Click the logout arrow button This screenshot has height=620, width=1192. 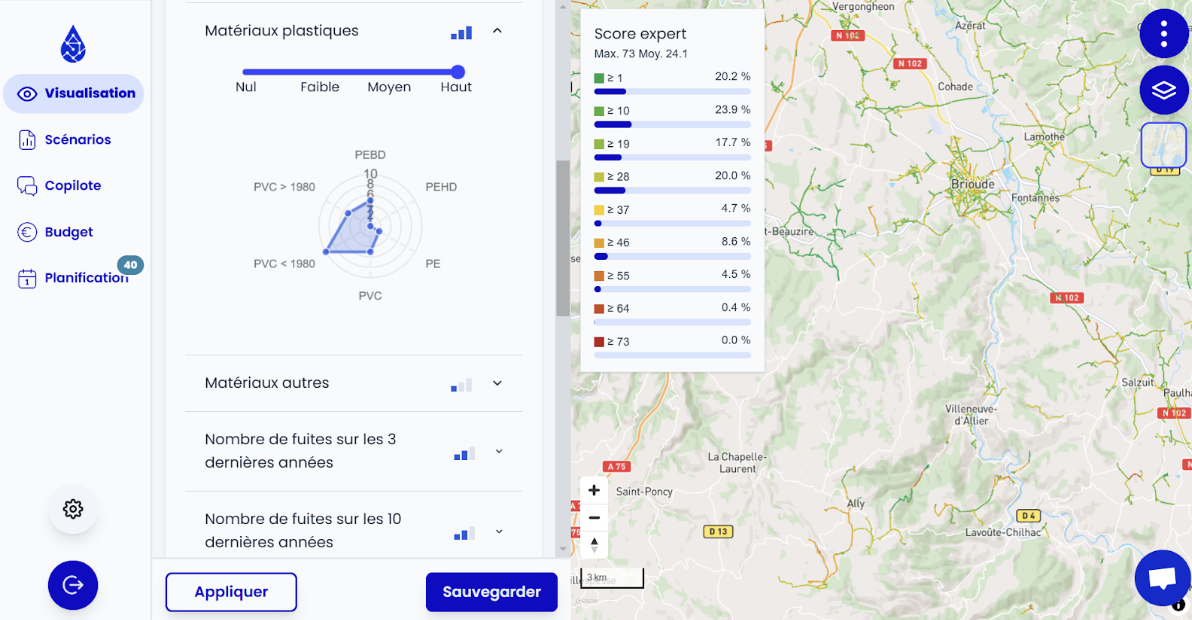point(73,585)
